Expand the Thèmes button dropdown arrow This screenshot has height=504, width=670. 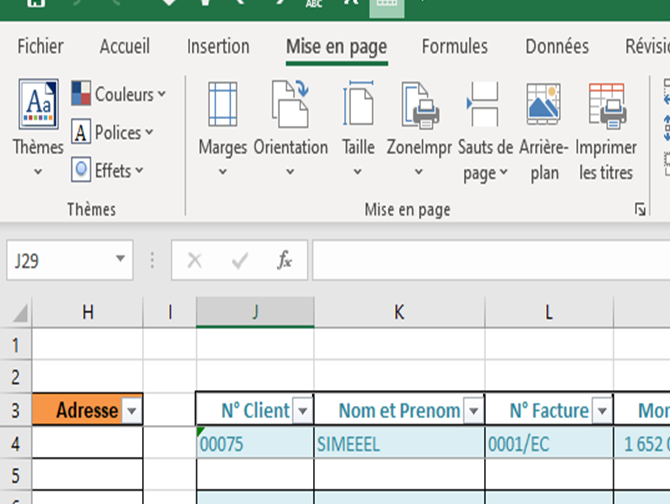click(38, 172)
